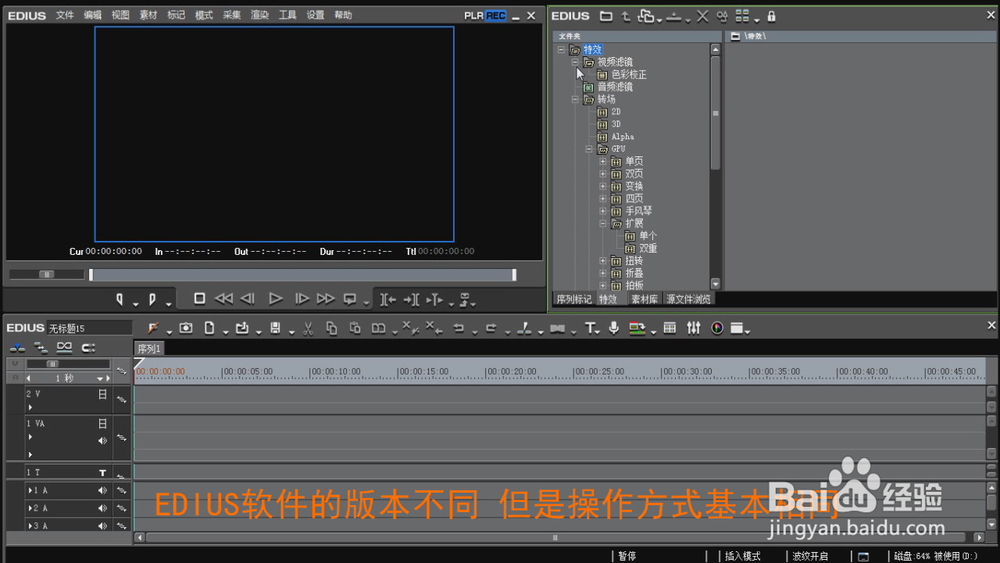Open the title creation T tool
Screen dimensions: 1000x563
[590, 328]
